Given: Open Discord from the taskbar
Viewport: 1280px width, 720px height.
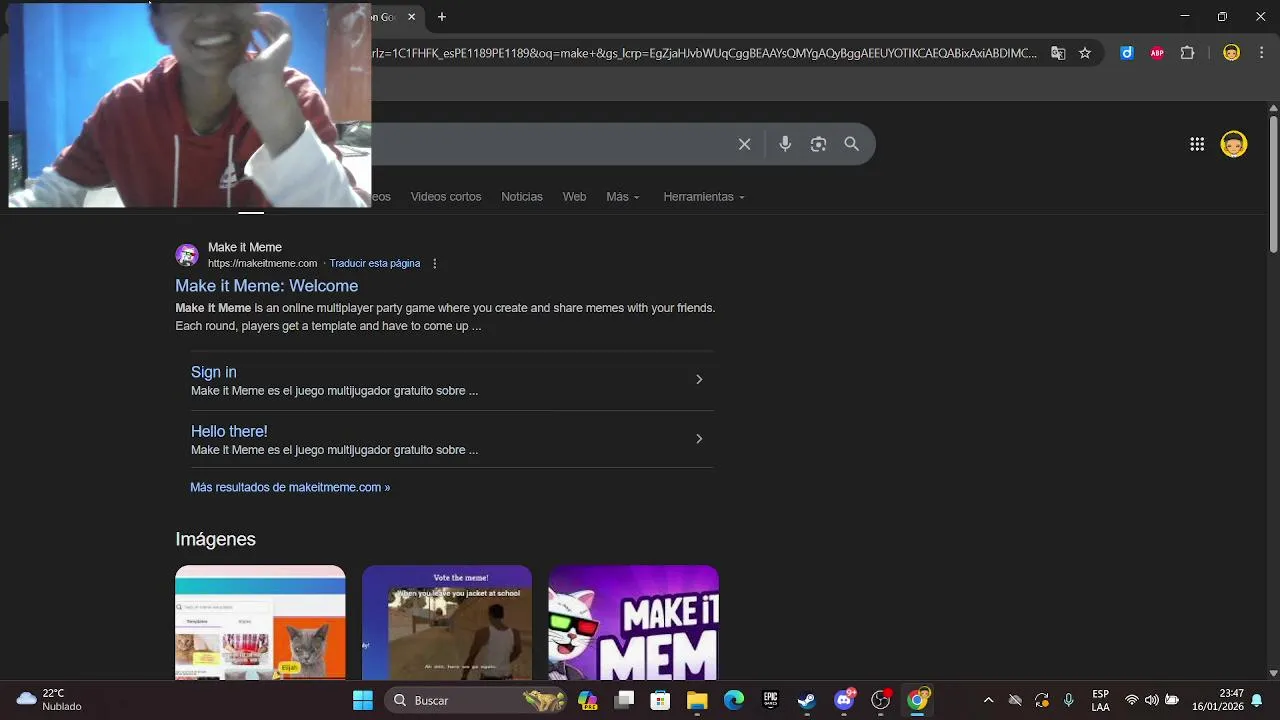Looking at the screenshot, I should tap(844, 700).
